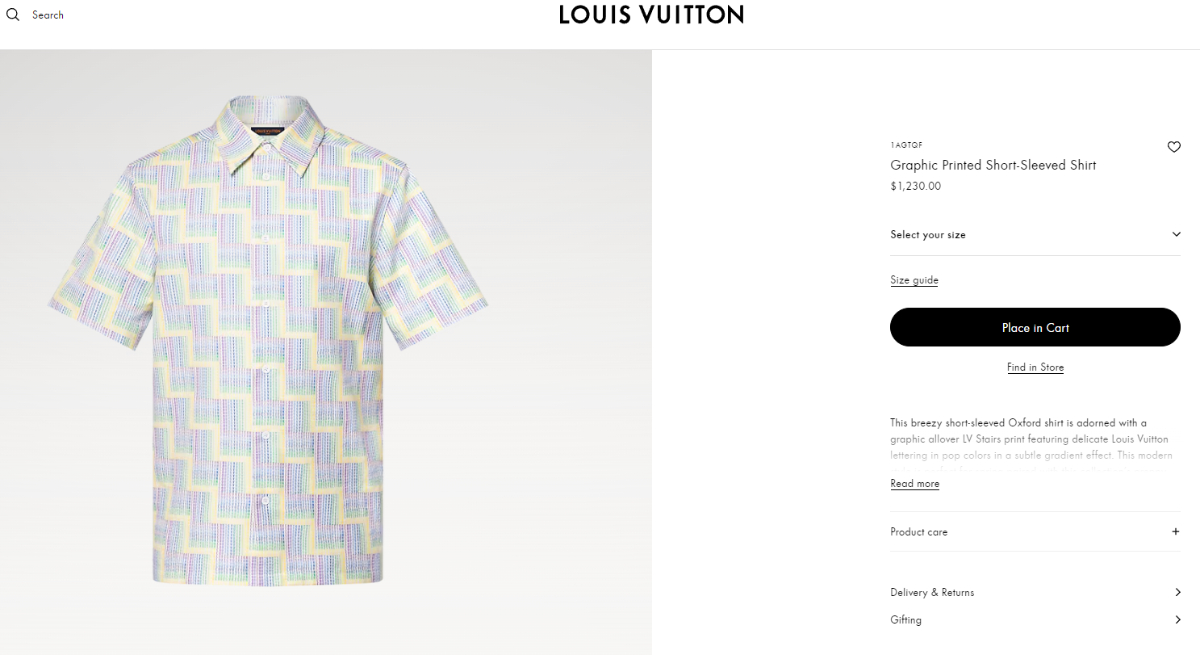Click the product description text

1033,445
